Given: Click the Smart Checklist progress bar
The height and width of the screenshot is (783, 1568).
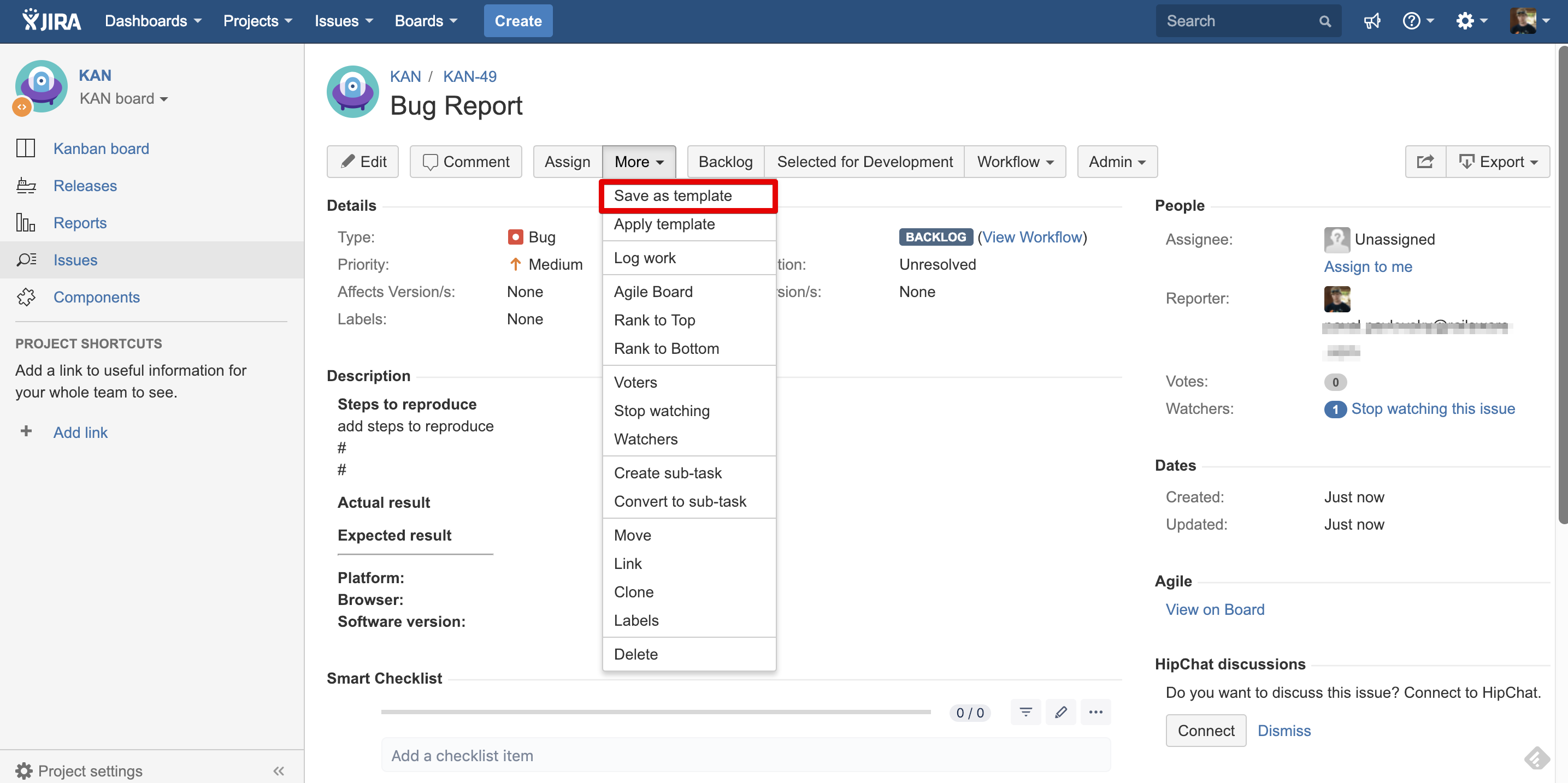Looking at the screenshot, I should click(656, 712).
